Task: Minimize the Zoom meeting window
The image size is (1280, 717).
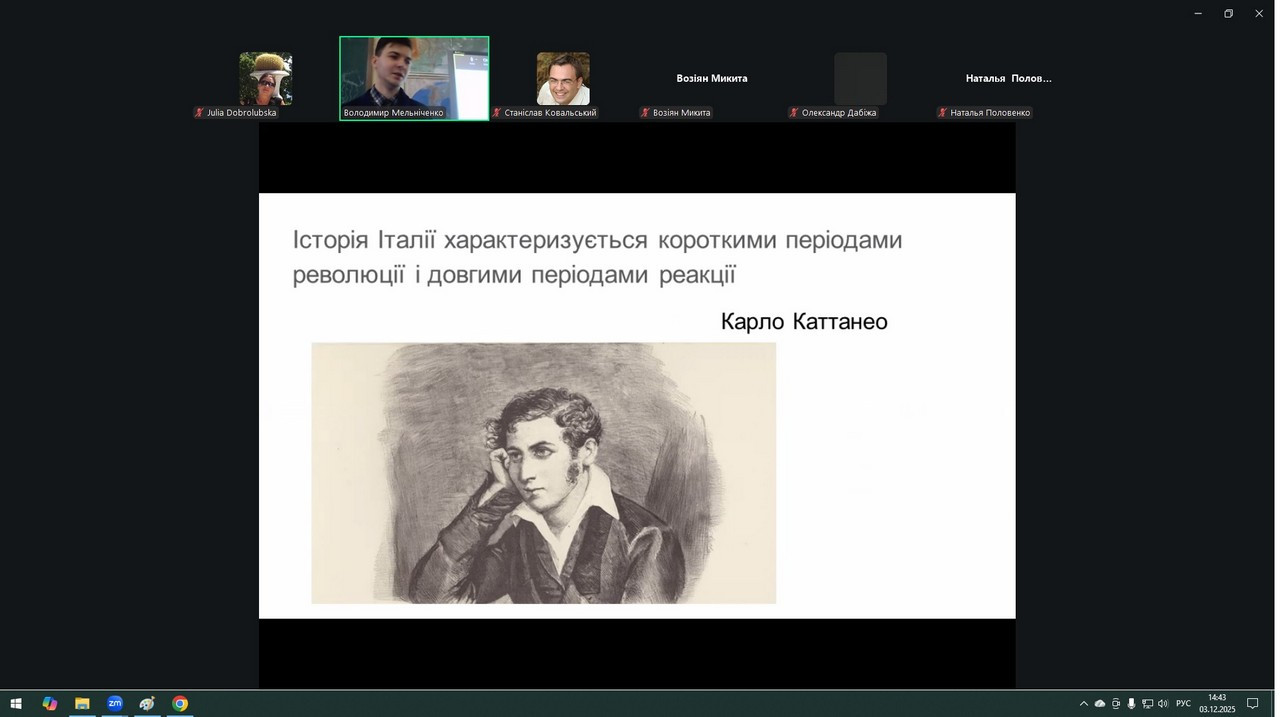Action: coord(1198,13)
